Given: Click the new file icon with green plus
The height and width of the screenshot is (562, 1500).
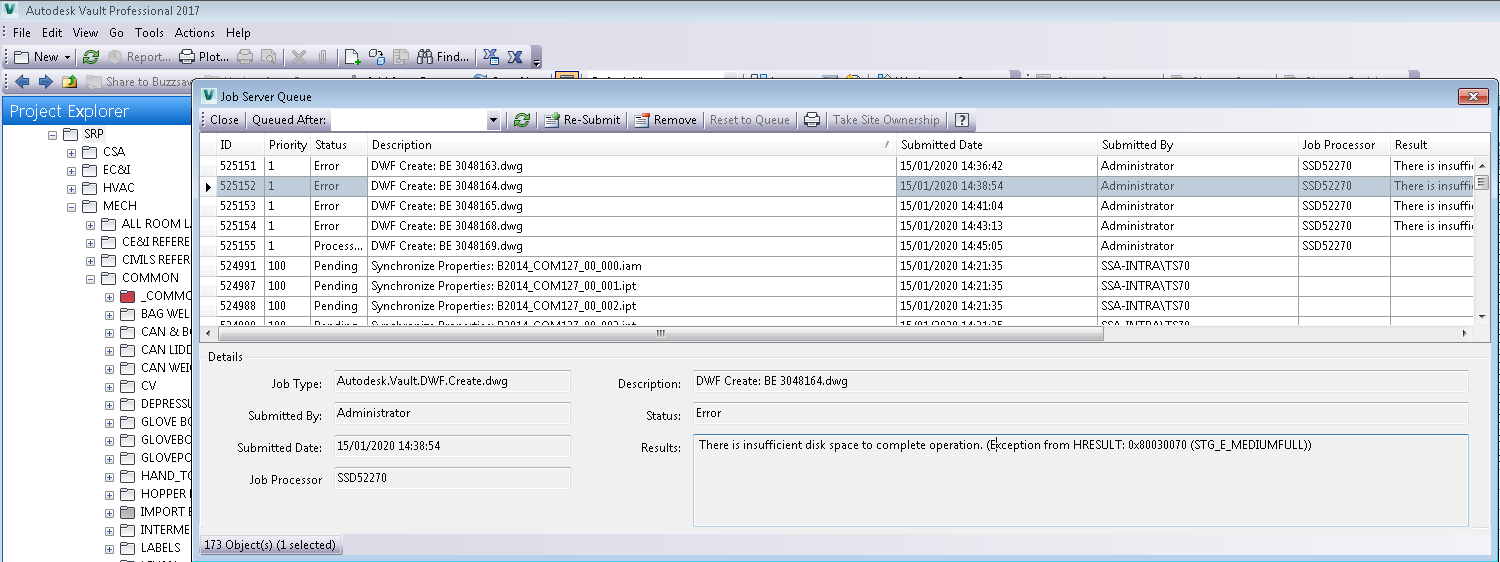Looking at the screenshot, I should coord(353,57).
